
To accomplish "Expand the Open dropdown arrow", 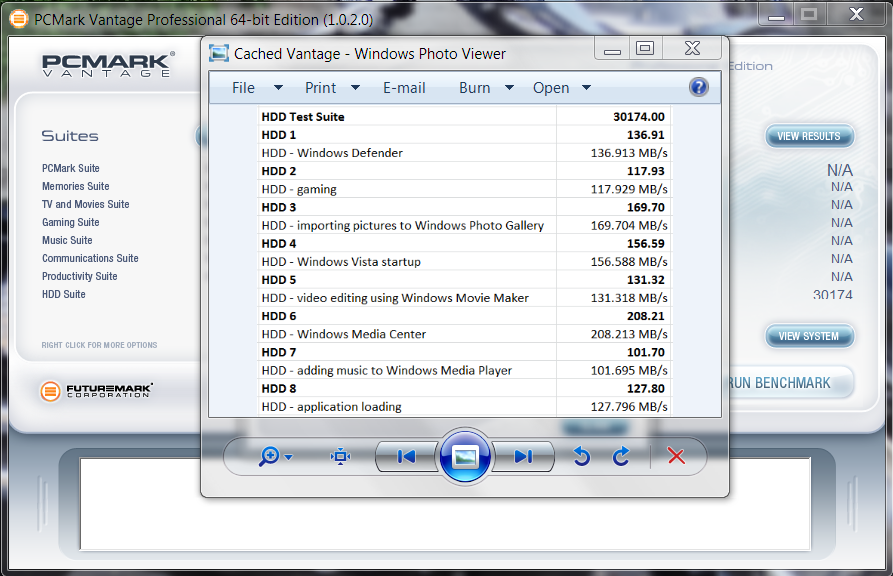I will coord(587,88).
